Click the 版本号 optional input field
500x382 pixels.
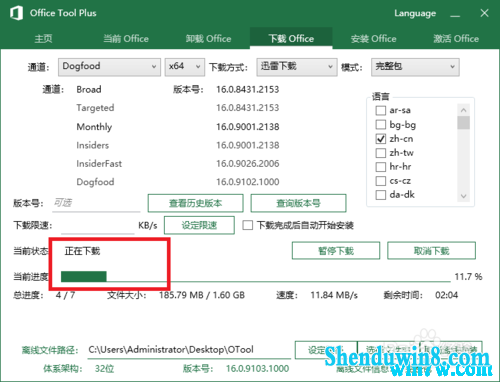96,203
